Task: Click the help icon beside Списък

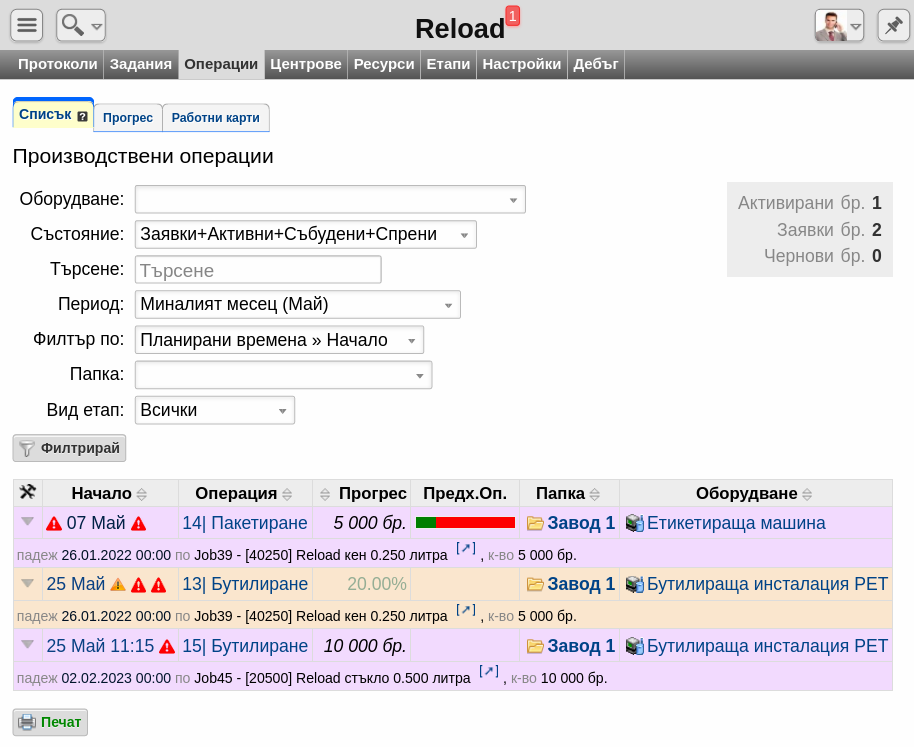Action: (x=83, y=117)
